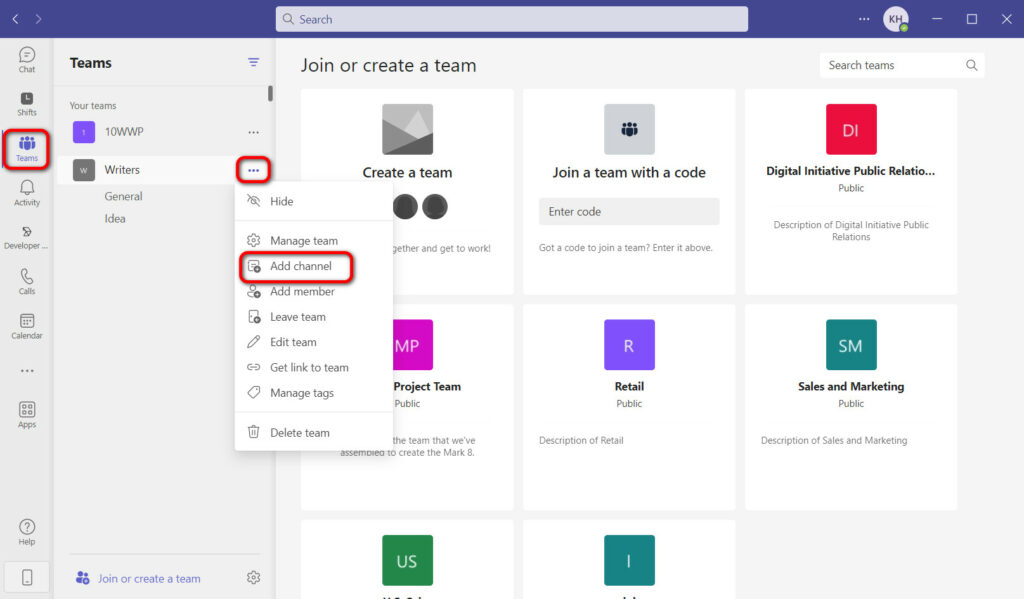
Task: Click the filter icon beside Teams header
Action: click(252, 62)
